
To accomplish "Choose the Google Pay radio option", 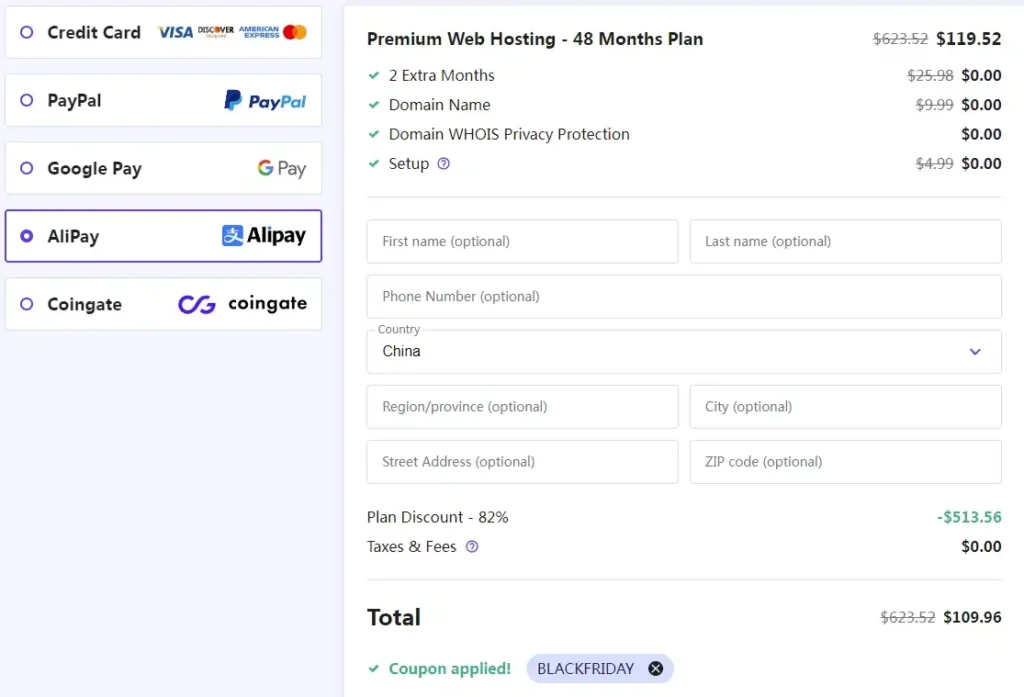I will coord(27,168).
